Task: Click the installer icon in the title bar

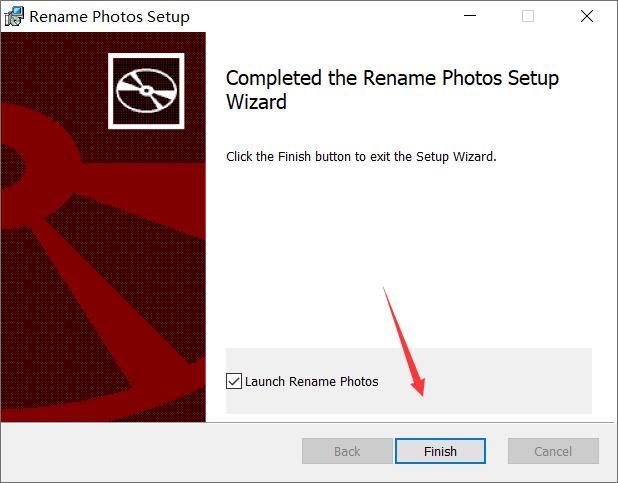Action: 14,16
